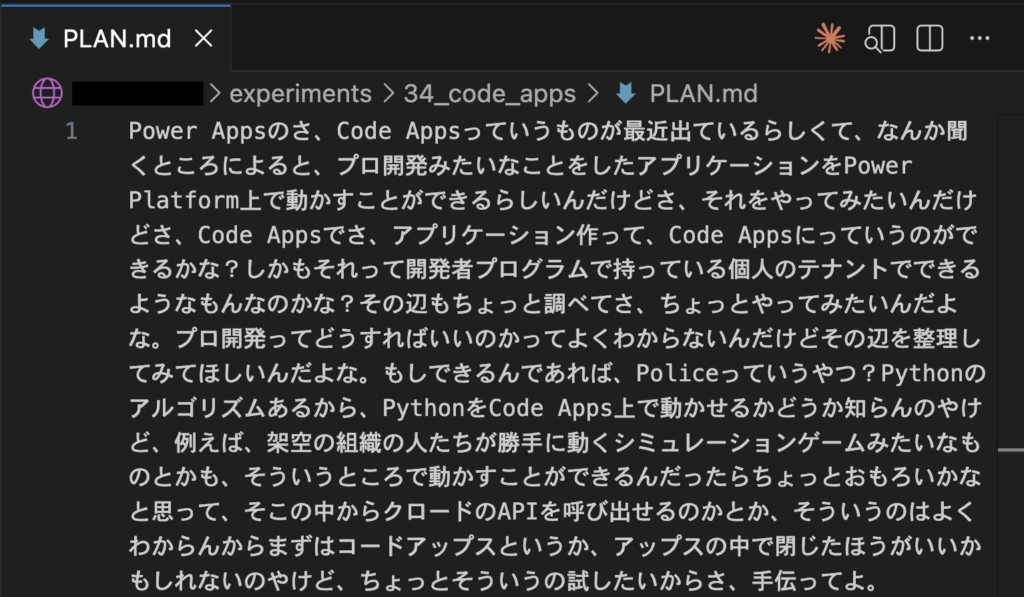Click line number 1 in the gutter
Screen dimensions: 1024x597
coord(71,131)
